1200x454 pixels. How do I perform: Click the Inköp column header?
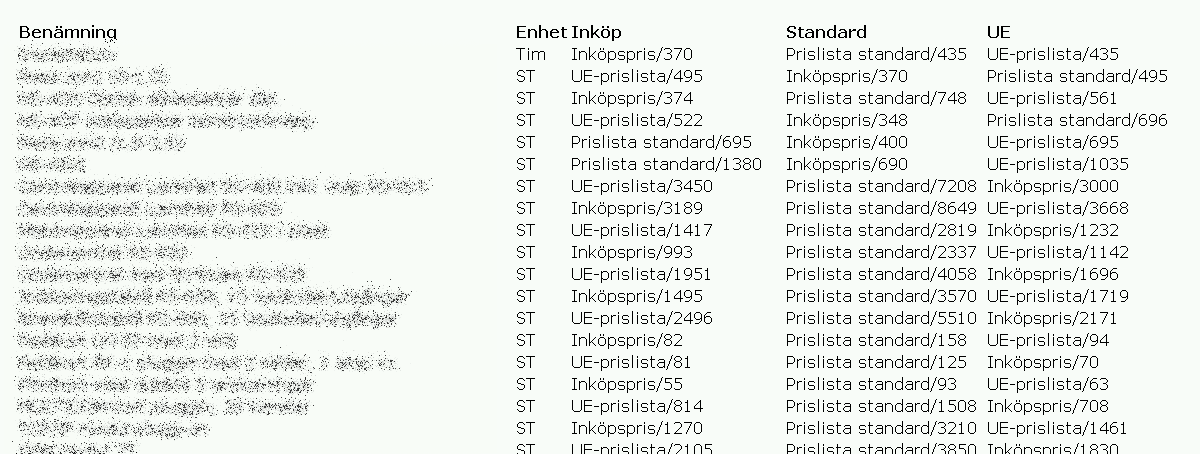click(596, 33)
